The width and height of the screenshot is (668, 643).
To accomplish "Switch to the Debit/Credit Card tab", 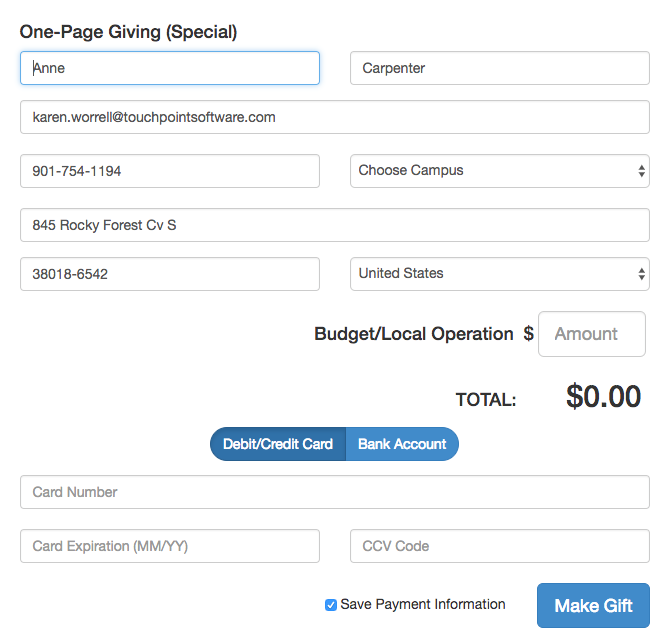I will 278,444.
